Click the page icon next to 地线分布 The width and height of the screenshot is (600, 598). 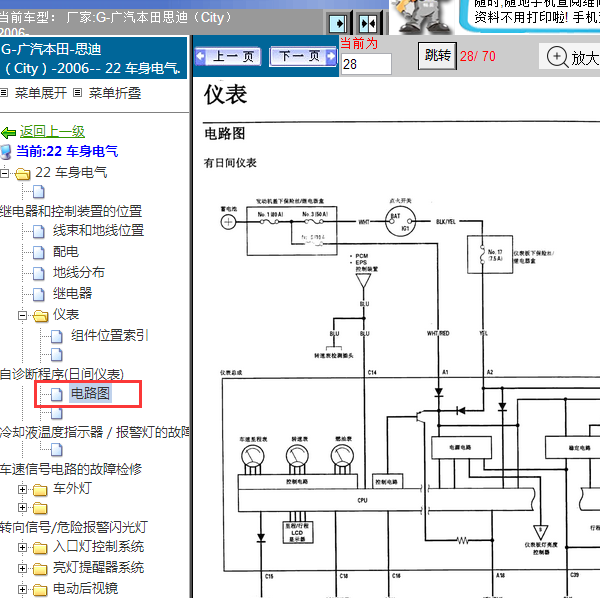[x=39, y=274]
